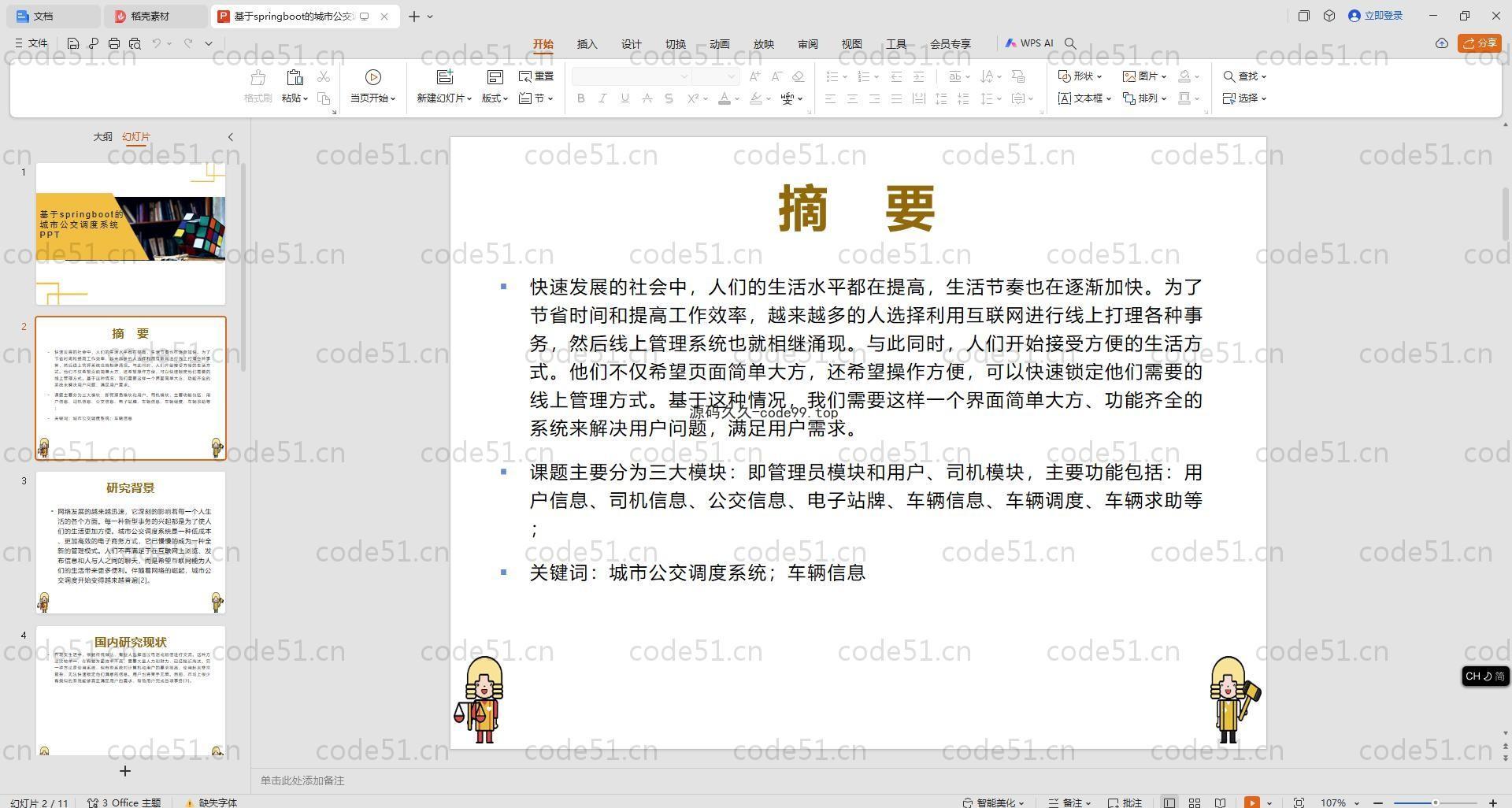Decrease font size with A- icon
Image resolution: width=1512 pixels, height=808 pixels.
point(776,76)
